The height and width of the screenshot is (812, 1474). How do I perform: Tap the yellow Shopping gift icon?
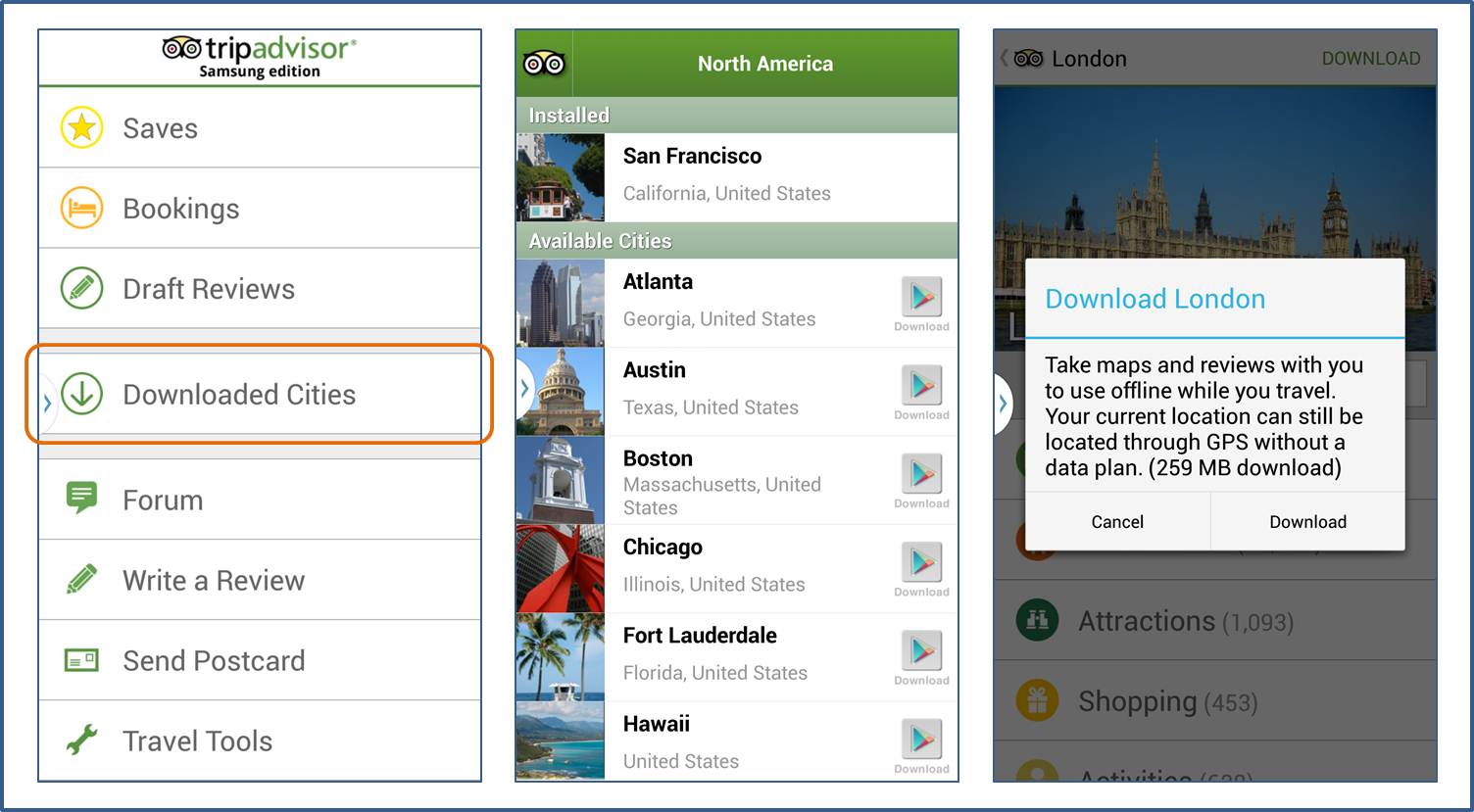[x=1037, y=700]
